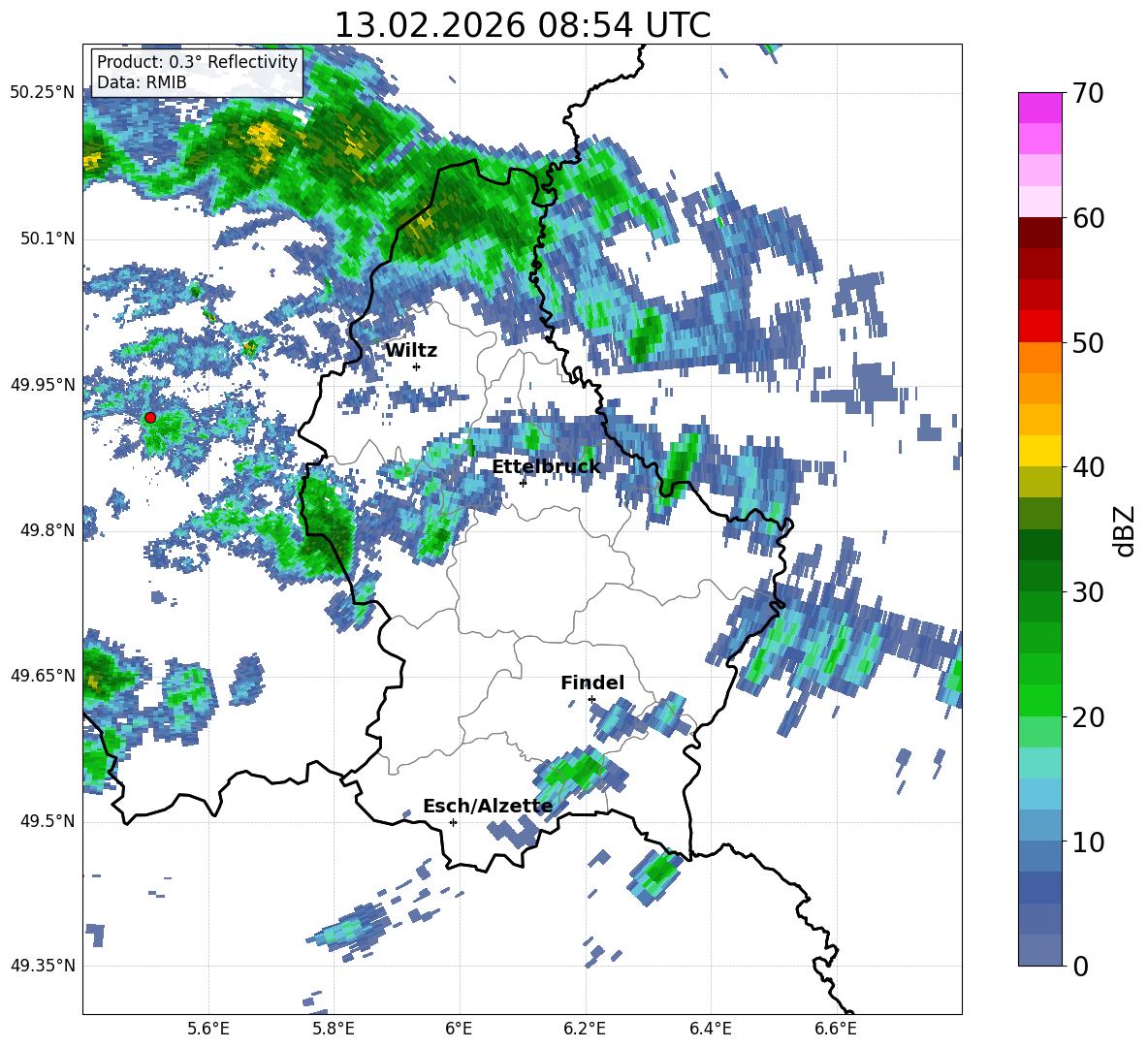
Task: Click the red radar site marker dot
Action: pyautogui.click(x=150, y=417)
